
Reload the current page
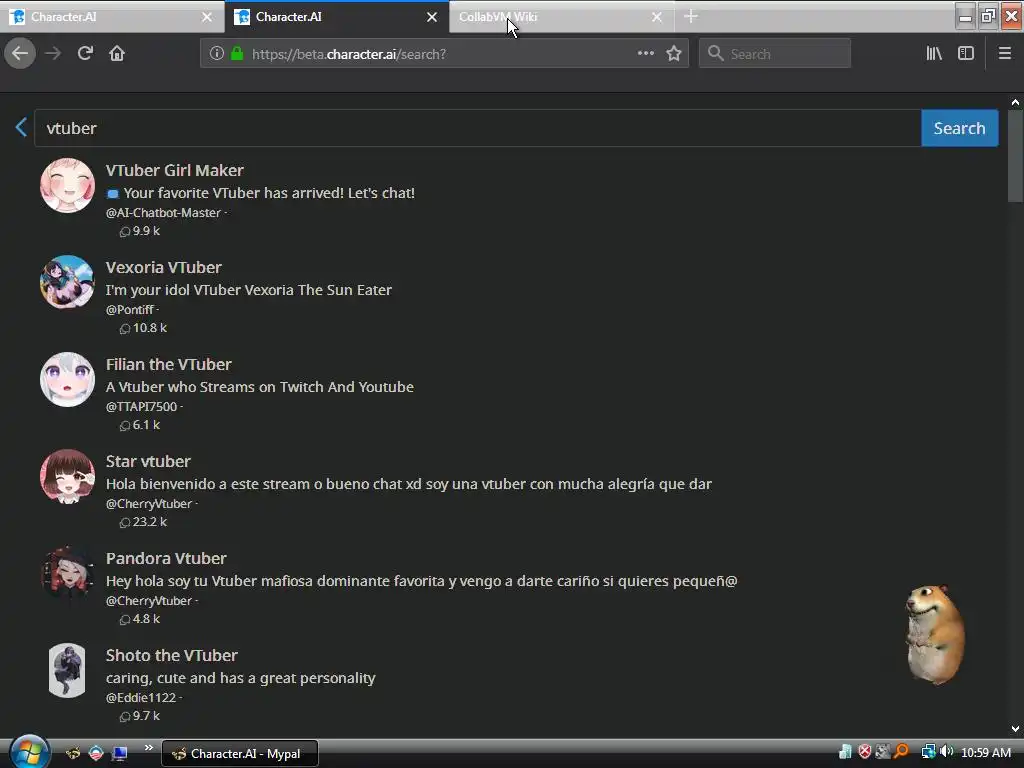pos(85,54)
